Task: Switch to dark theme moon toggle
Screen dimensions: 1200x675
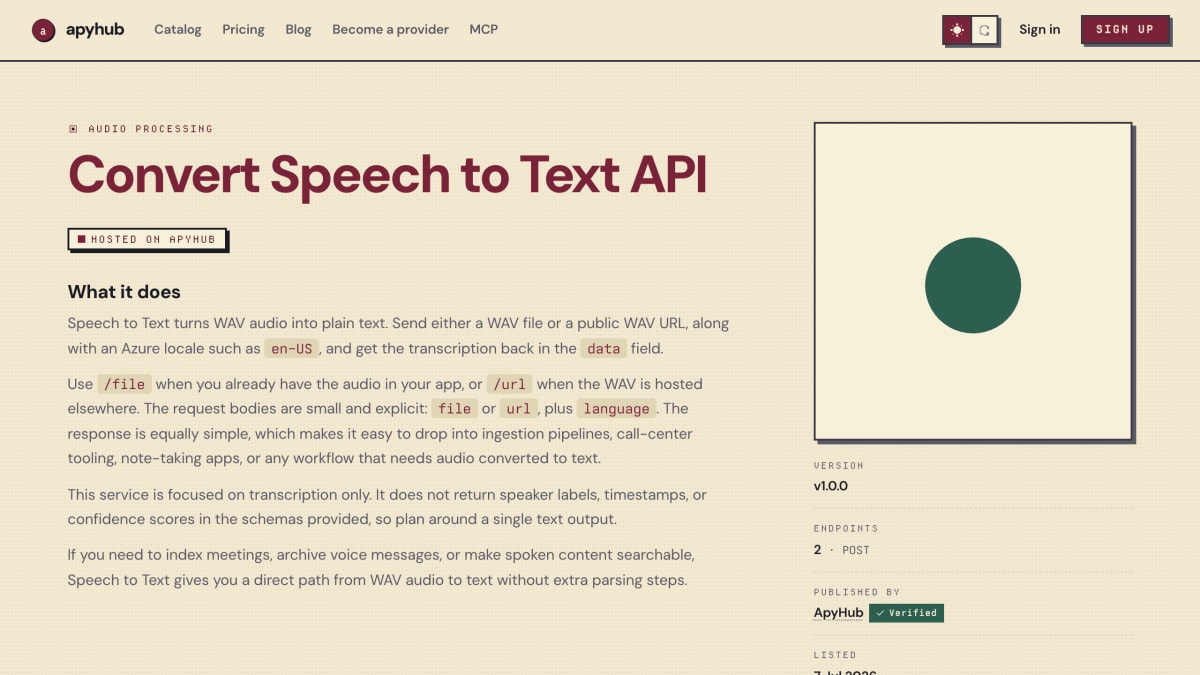Action: [984, 30]
